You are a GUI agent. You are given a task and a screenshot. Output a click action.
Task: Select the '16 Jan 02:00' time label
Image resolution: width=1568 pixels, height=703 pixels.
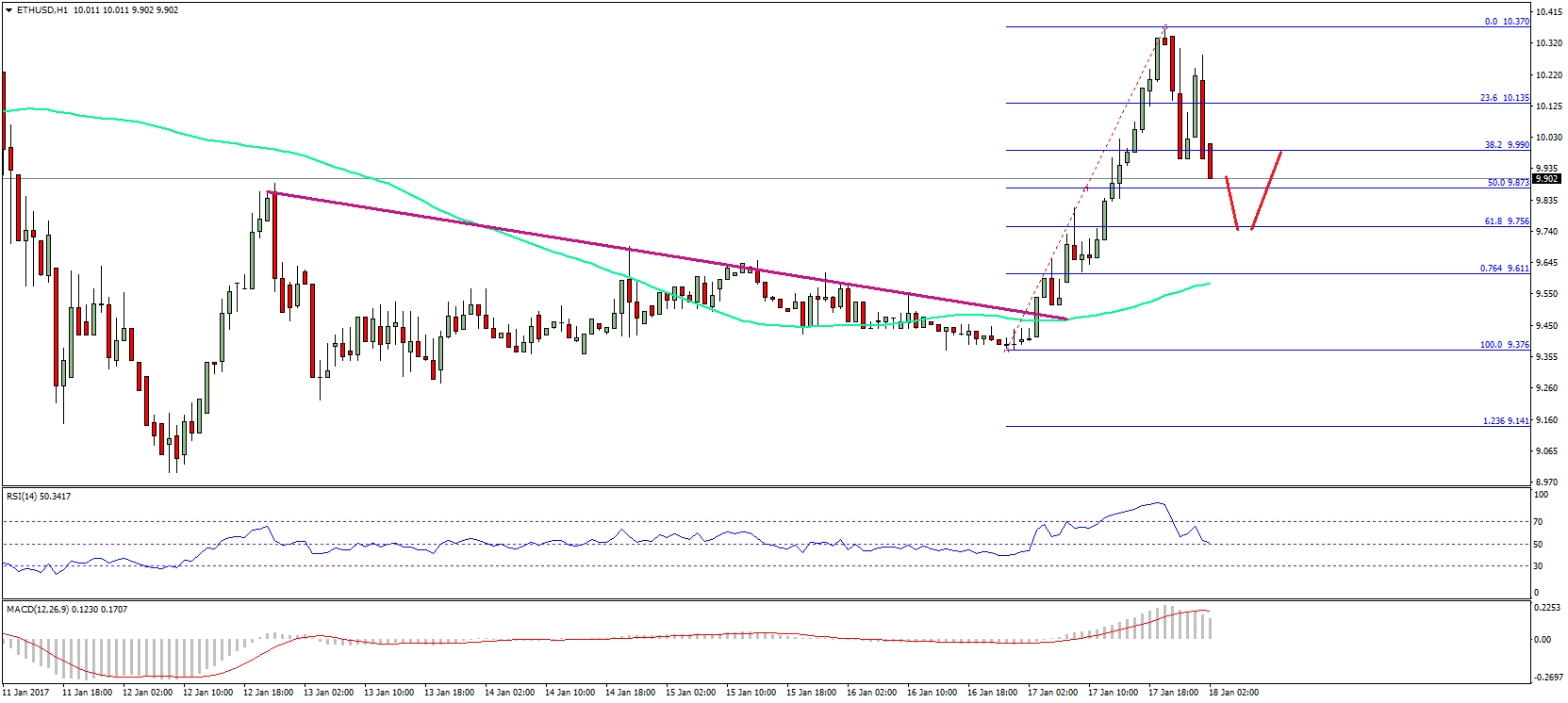click(872, 693)
